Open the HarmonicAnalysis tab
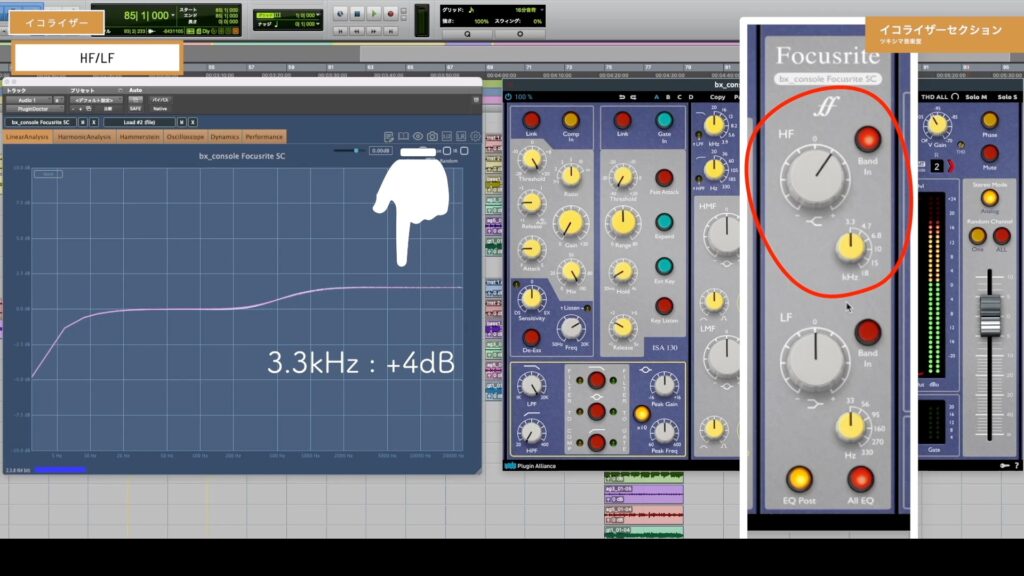The height and width of the screenshot is (576, 1024). pyautogui.click(x=84, y=137)
